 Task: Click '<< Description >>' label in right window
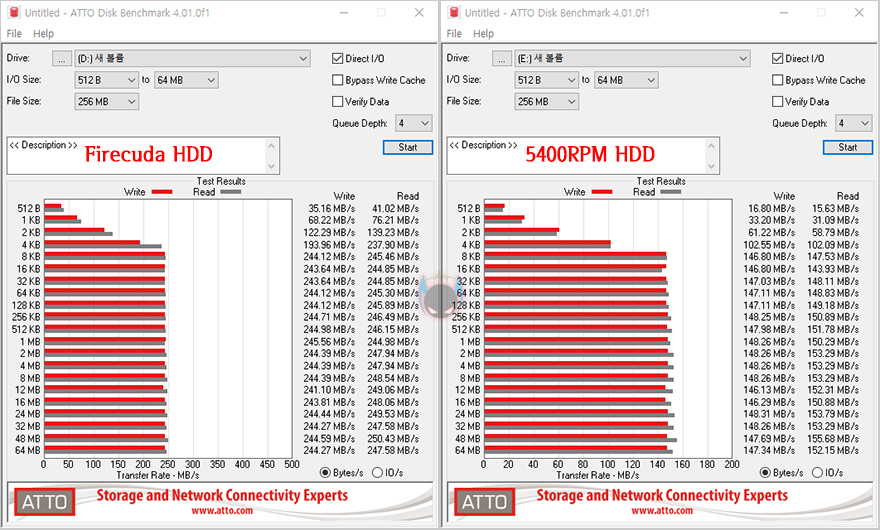click(484, 145)
